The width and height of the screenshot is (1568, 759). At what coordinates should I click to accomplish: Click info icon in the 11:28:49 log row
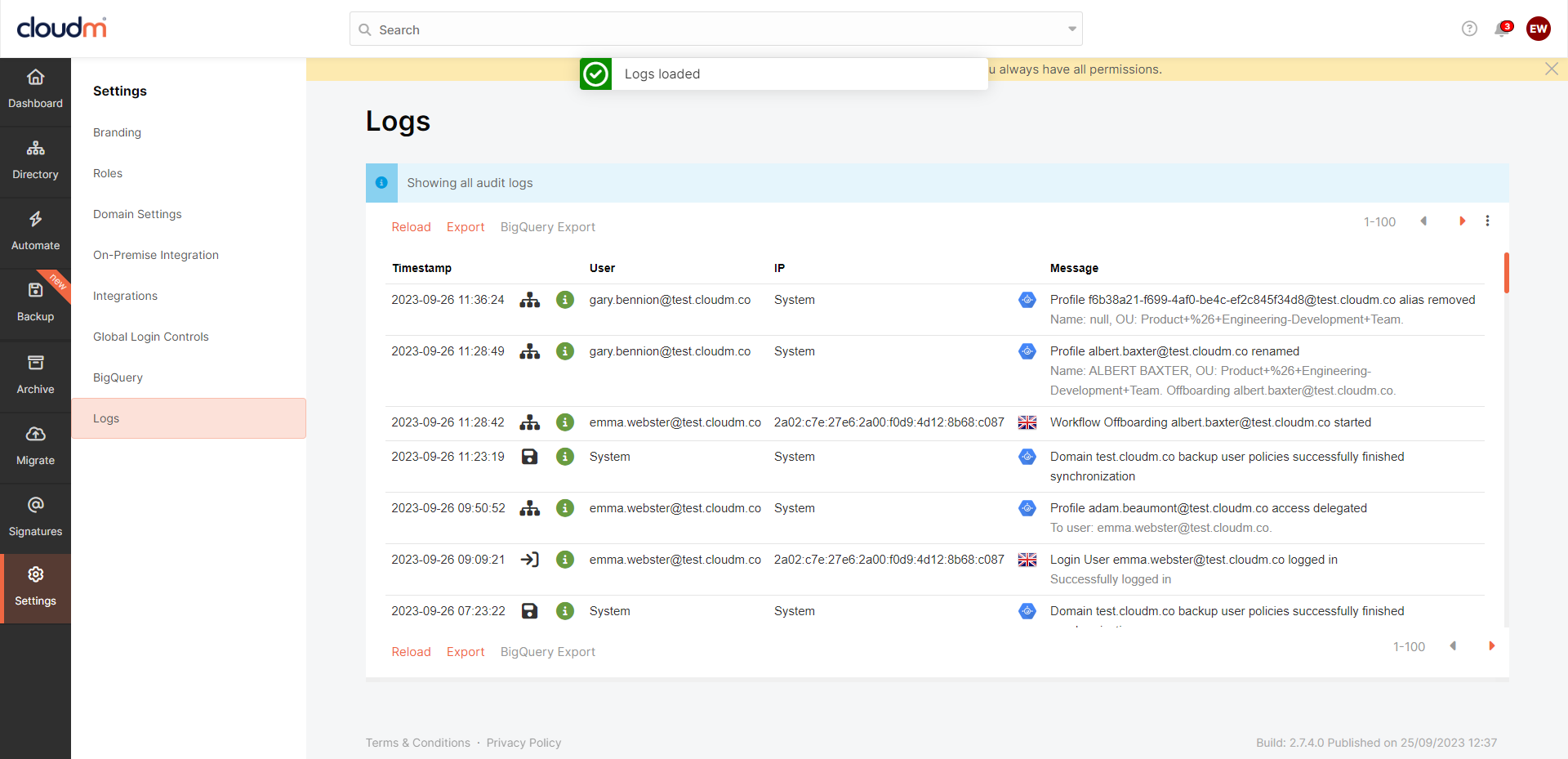click(x=565, y=351)
